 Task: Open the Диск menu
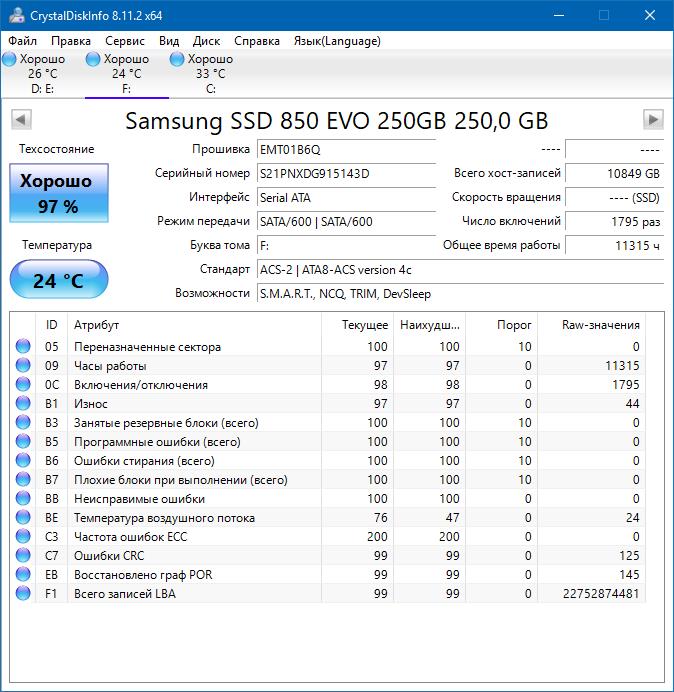pos(207,41)
